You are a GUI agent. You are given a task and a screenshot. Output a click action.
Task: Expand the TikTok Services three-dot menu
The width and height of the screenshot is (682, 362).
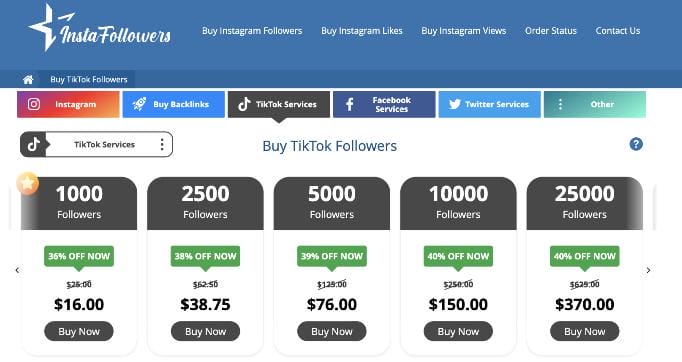(x=162, y=144)
